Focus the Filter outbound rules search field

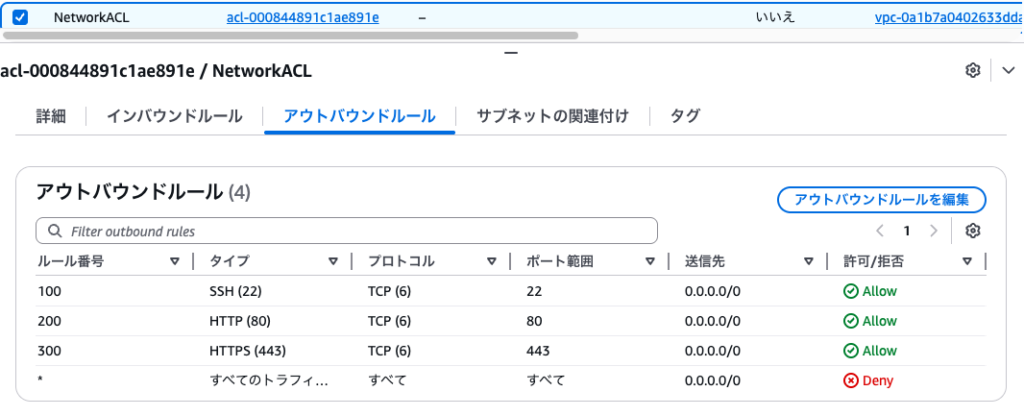[346, 231]
